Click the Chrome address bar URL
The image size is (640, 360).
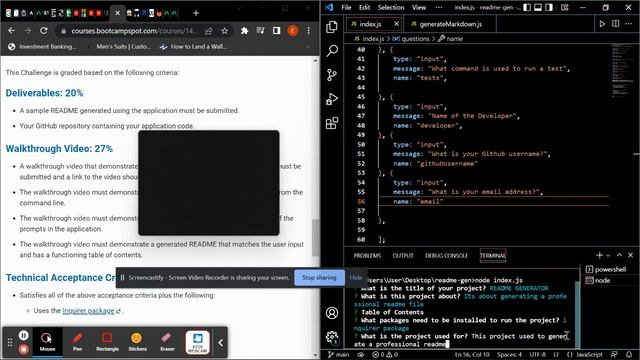point(135,31)
